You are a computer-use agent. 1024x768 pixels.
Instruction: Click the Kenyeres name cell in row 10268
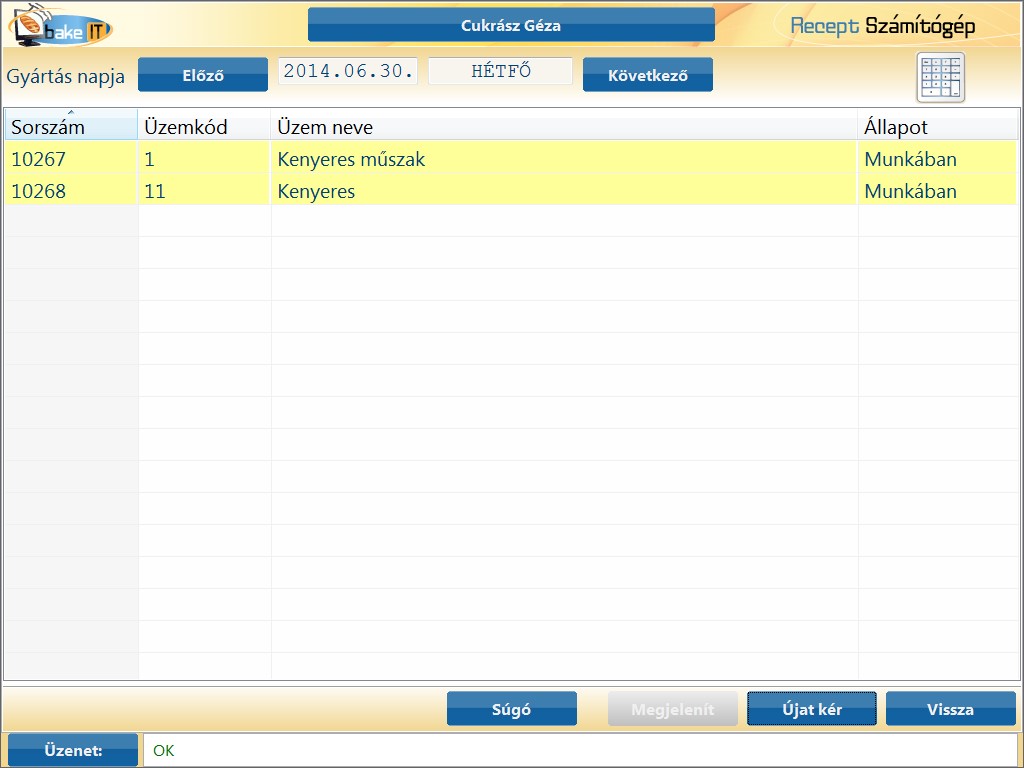click(564, 191)
